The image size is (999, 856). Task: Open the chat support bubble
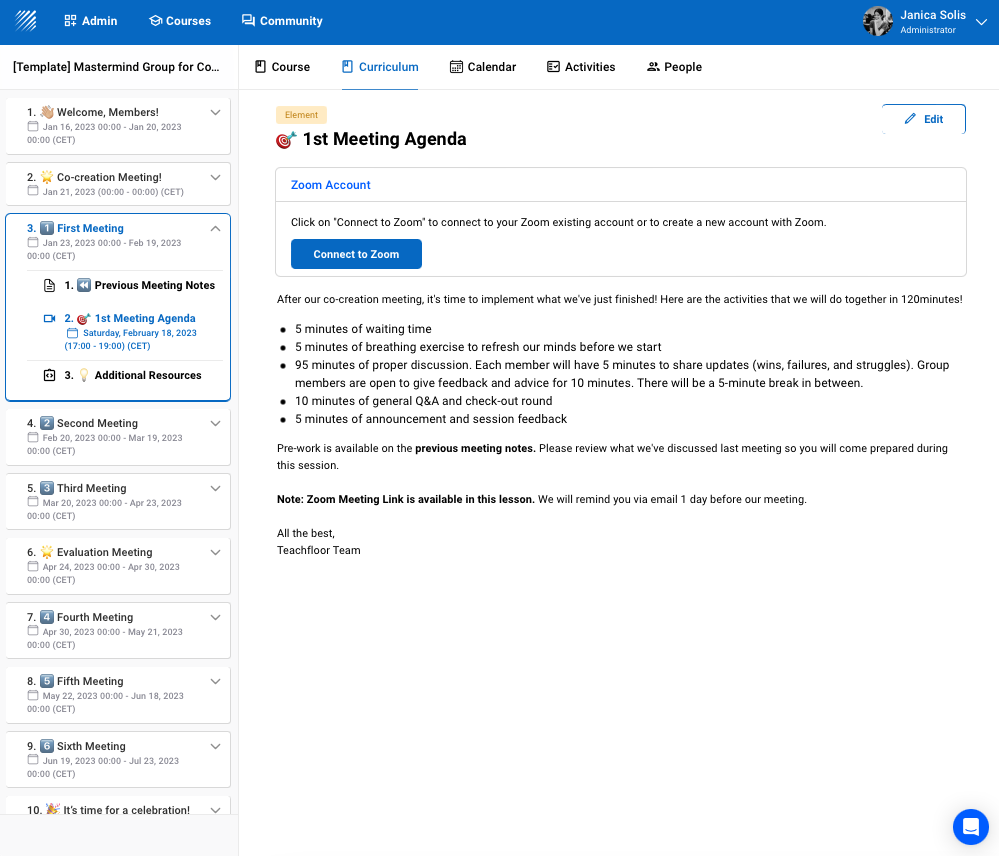[970, 827]
